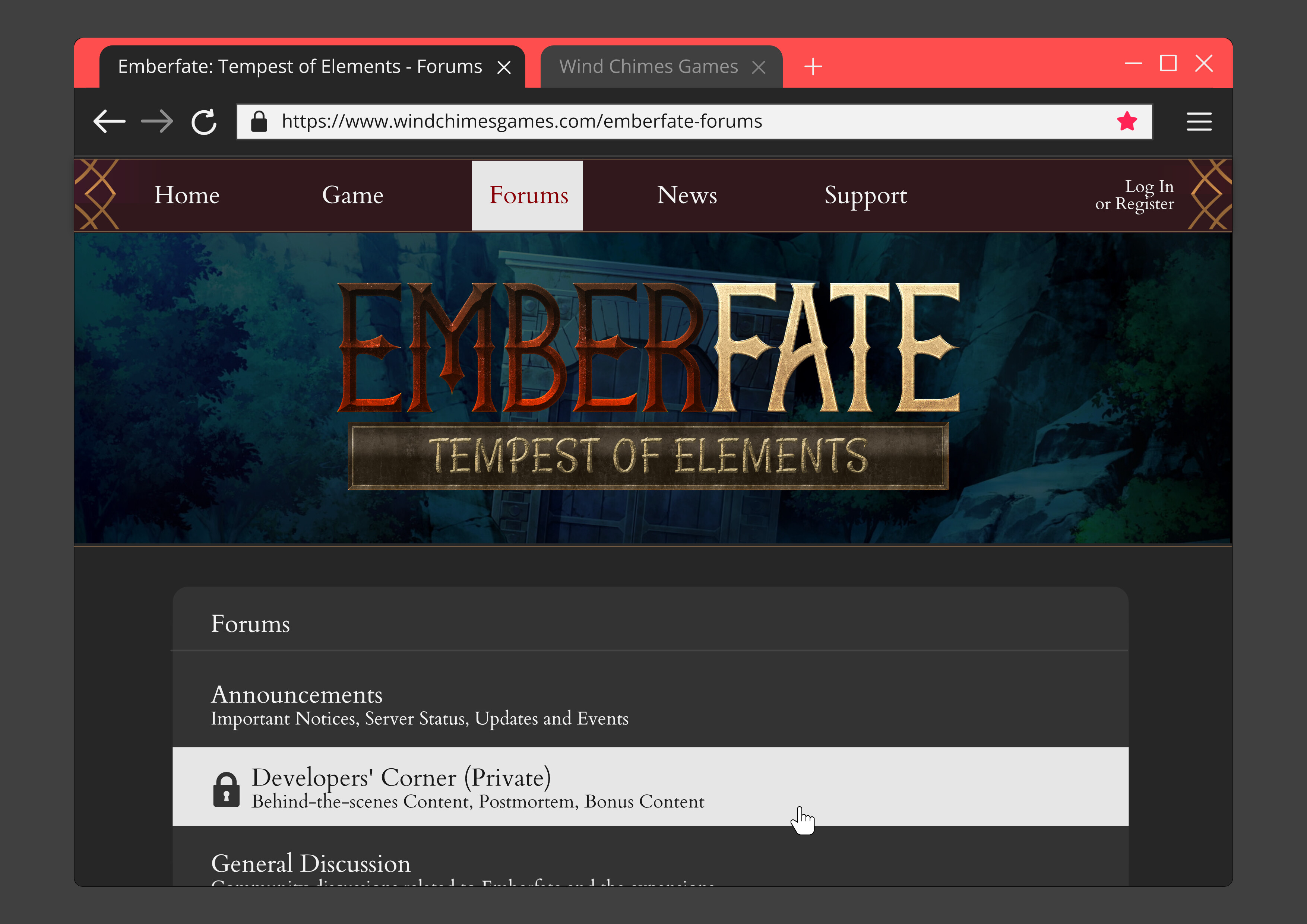This screenshot has height=924, width=1307.
Task: Open the Announcements forum
Action: coord(297,695)
